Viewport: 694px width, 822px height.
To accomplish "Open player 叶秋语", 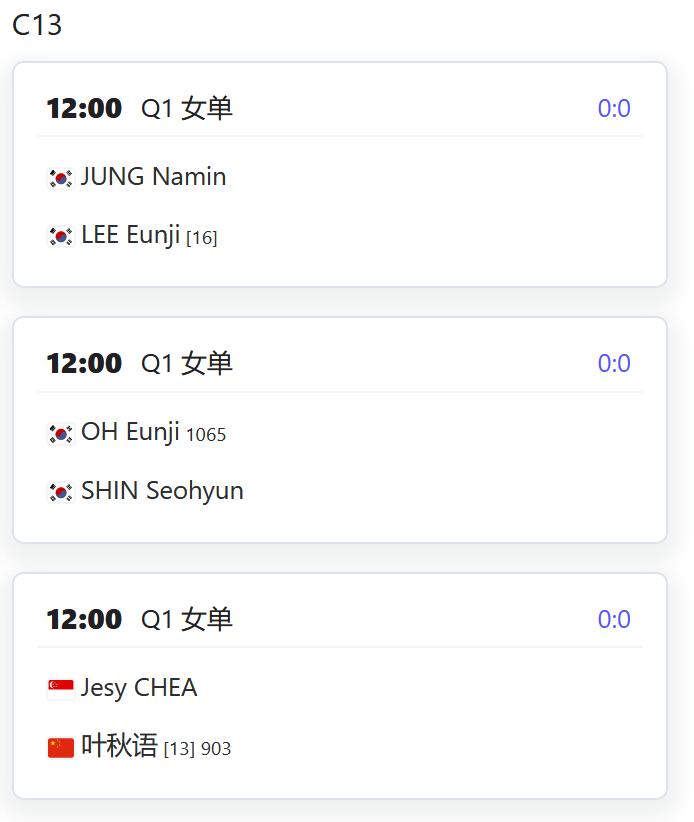I will tap(120, 745).
